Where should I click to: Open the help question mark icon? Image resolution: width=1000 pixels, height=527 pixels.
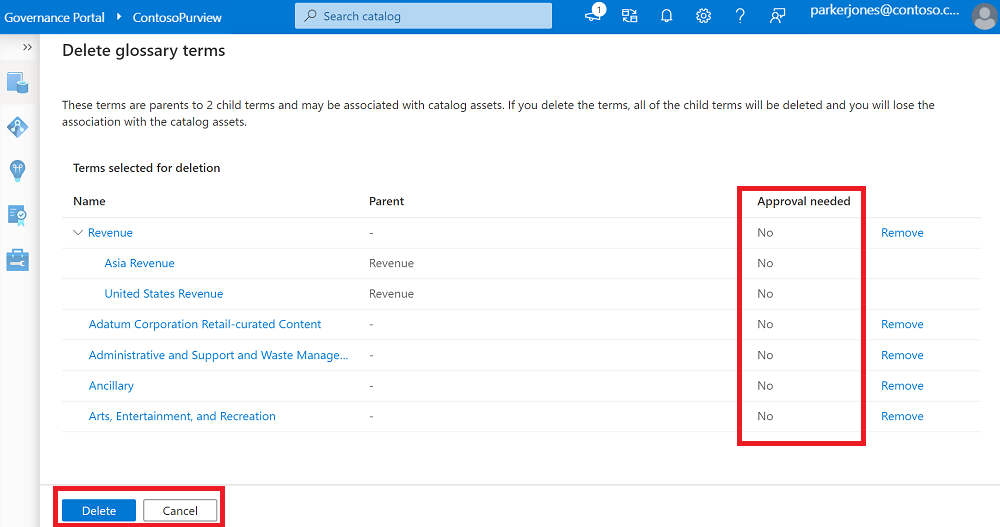click(740, 16)
